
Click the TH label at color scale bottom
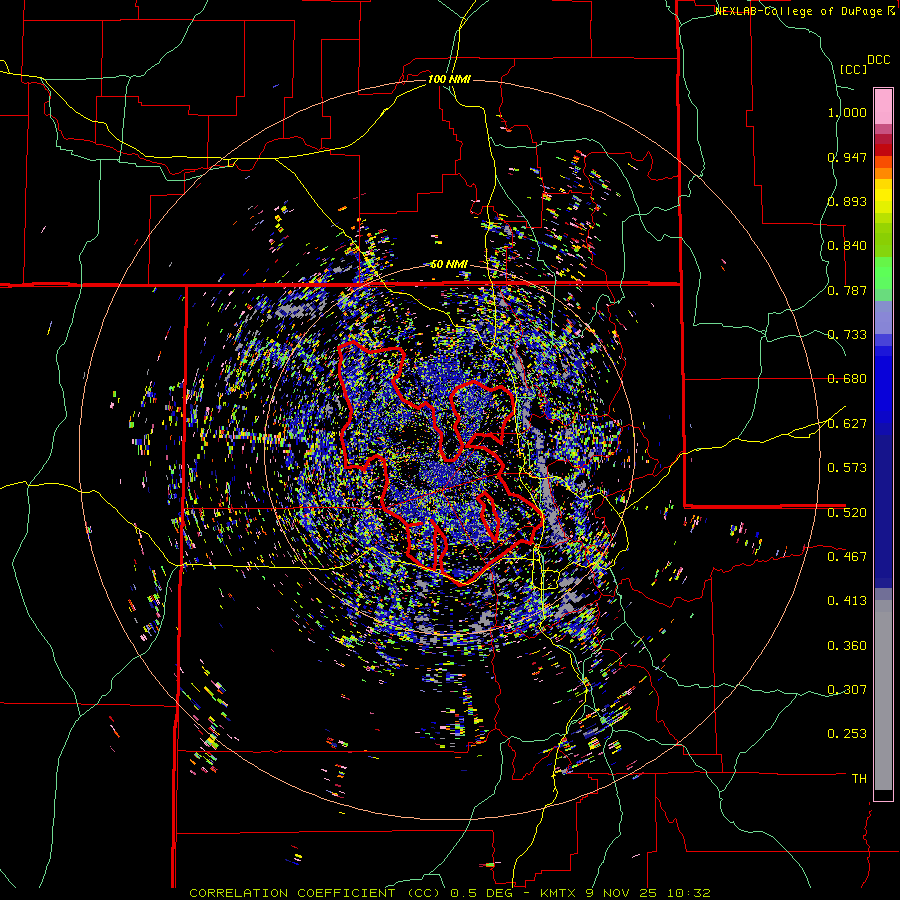click(x=859, y=779)
